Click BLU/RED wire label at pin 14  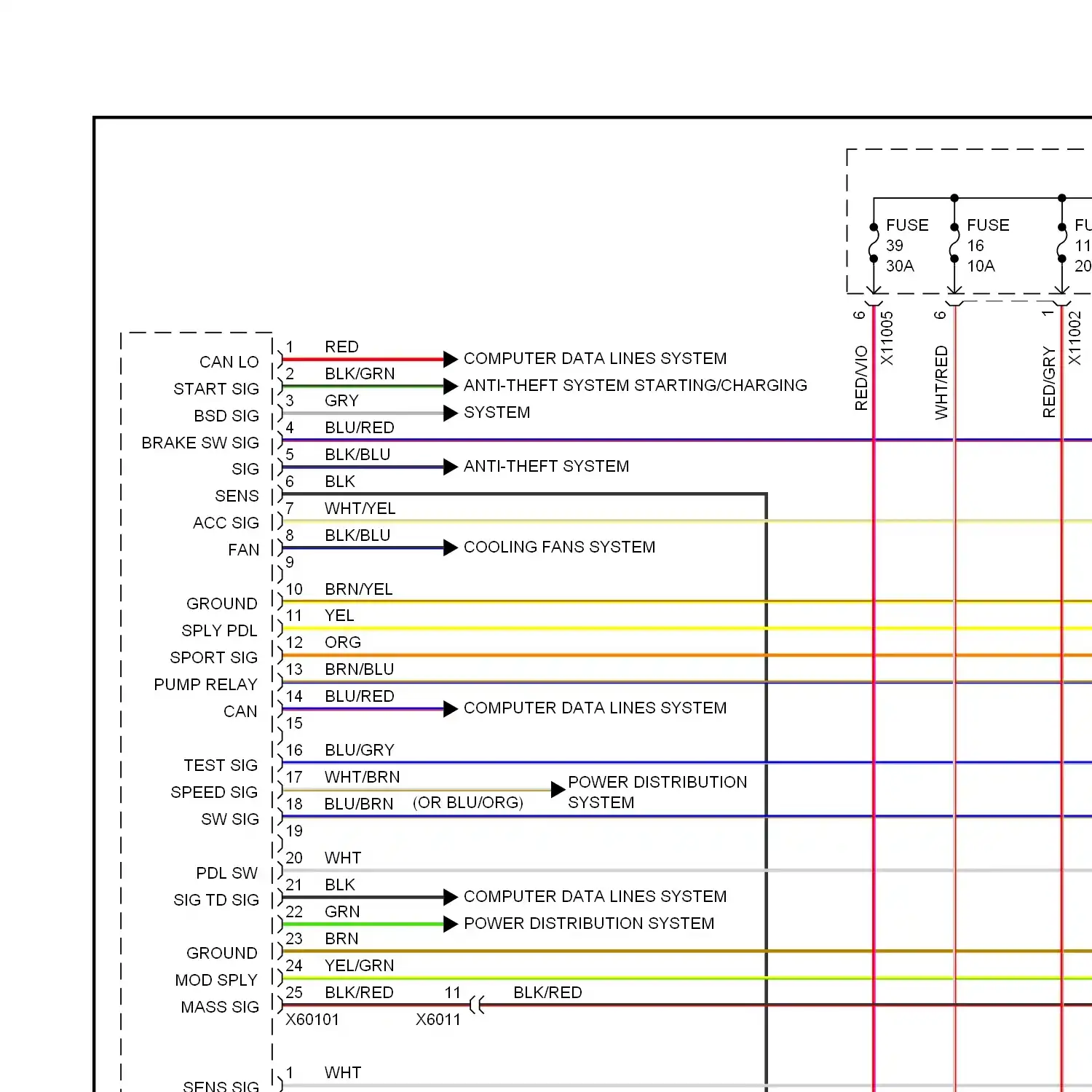tap(360, 696)
